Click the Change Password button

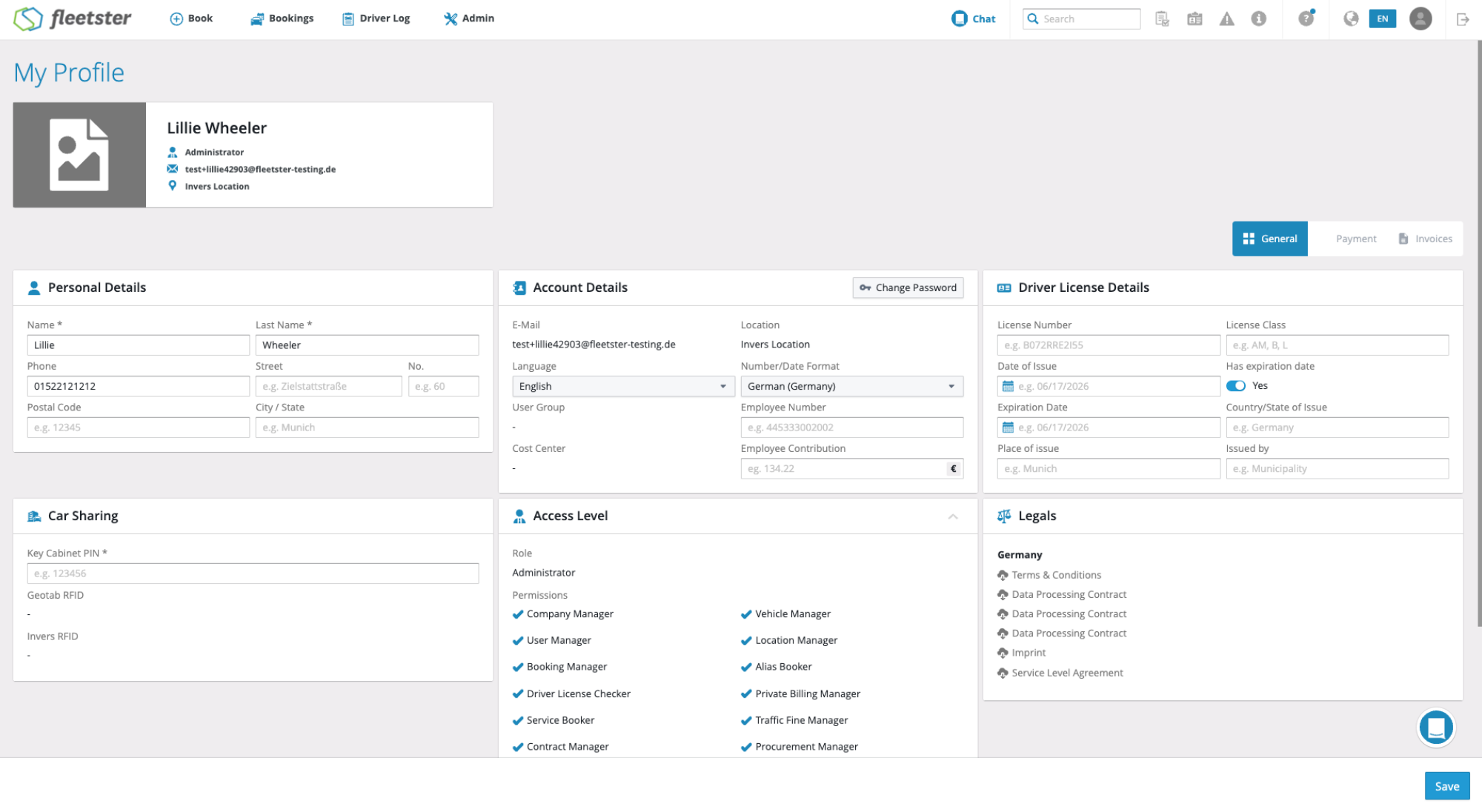pyautogui.click(x=908, y=287)
